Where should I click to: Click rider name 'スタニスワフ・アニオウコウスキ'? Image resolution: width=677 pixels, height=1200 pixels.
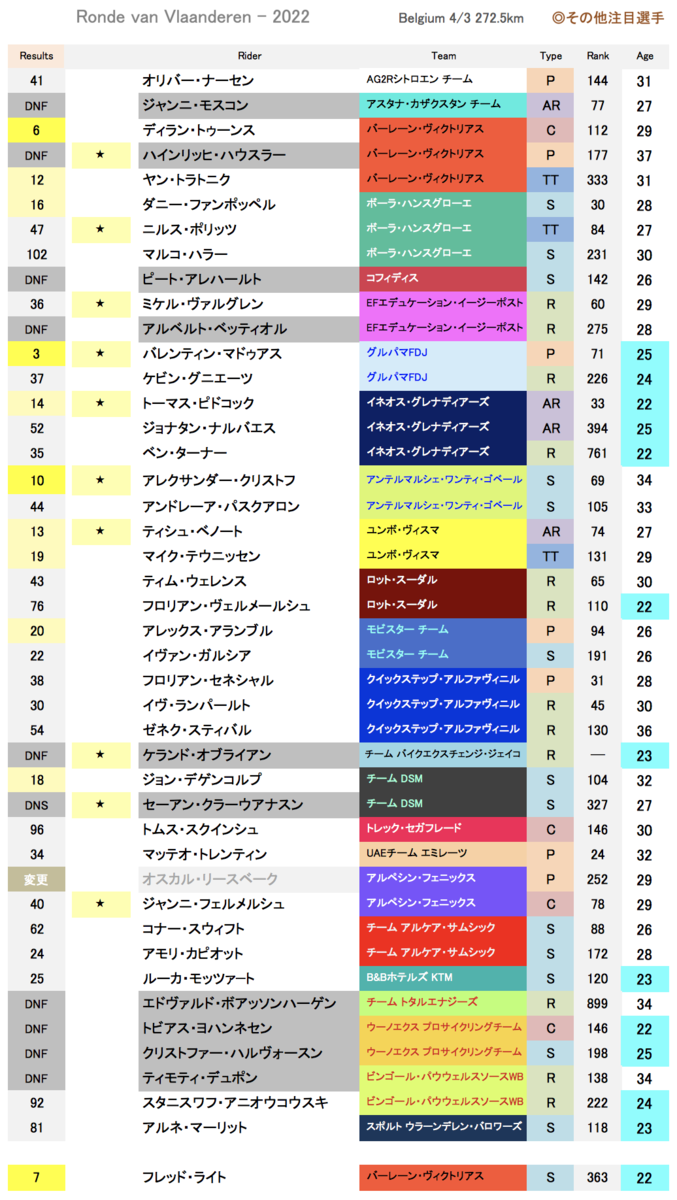pyautogui.click(x=236, y=1103)
